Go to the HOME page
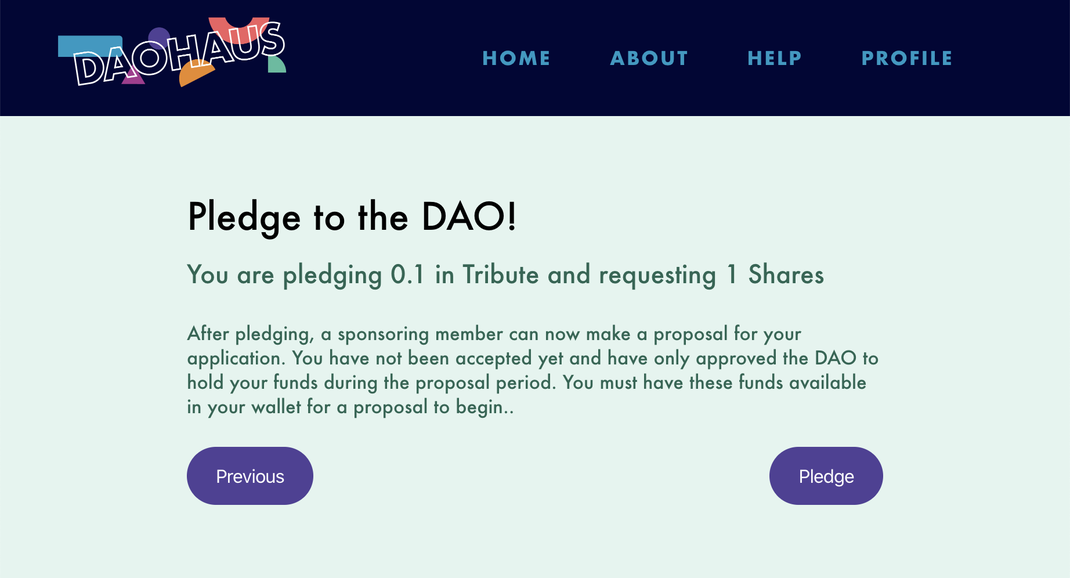Viewport: 1070px width, 578px height. [516, 58]
